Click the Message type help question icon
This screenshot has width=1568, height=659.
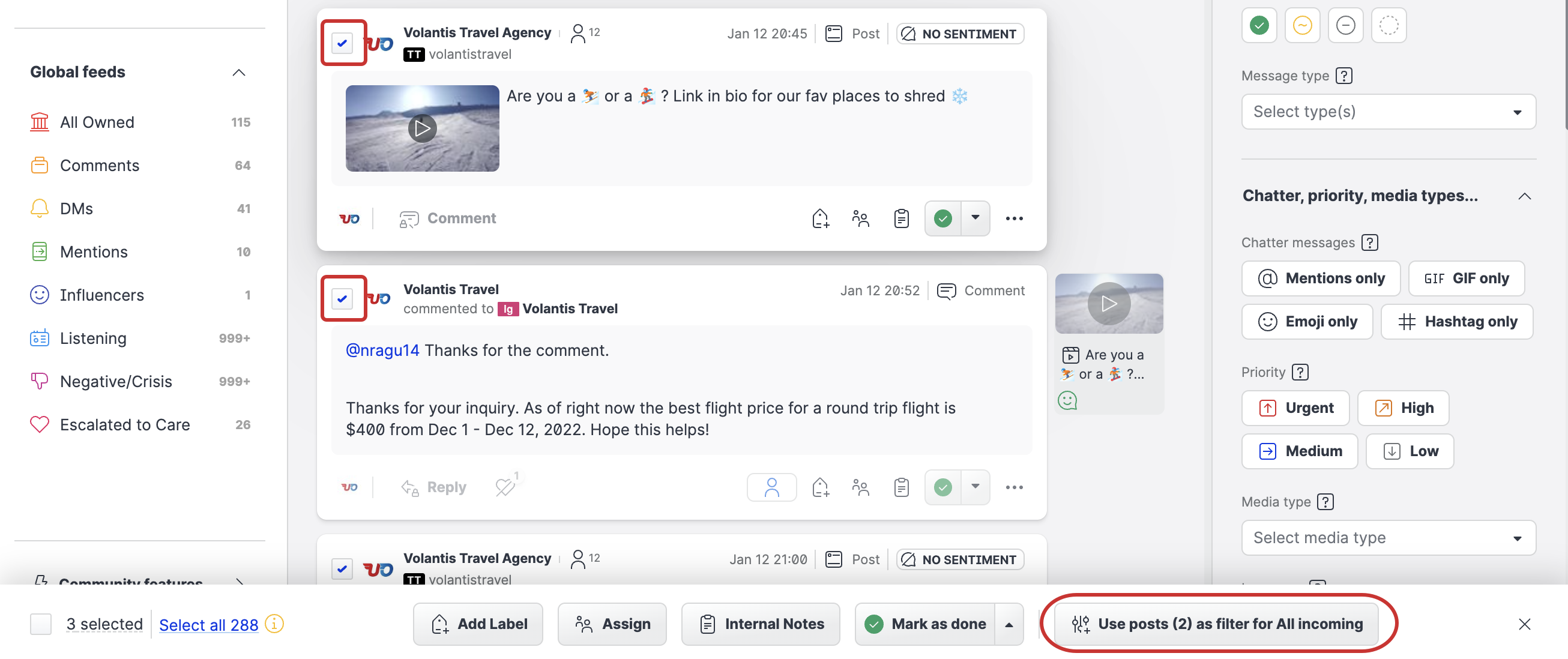[1343, 76]
